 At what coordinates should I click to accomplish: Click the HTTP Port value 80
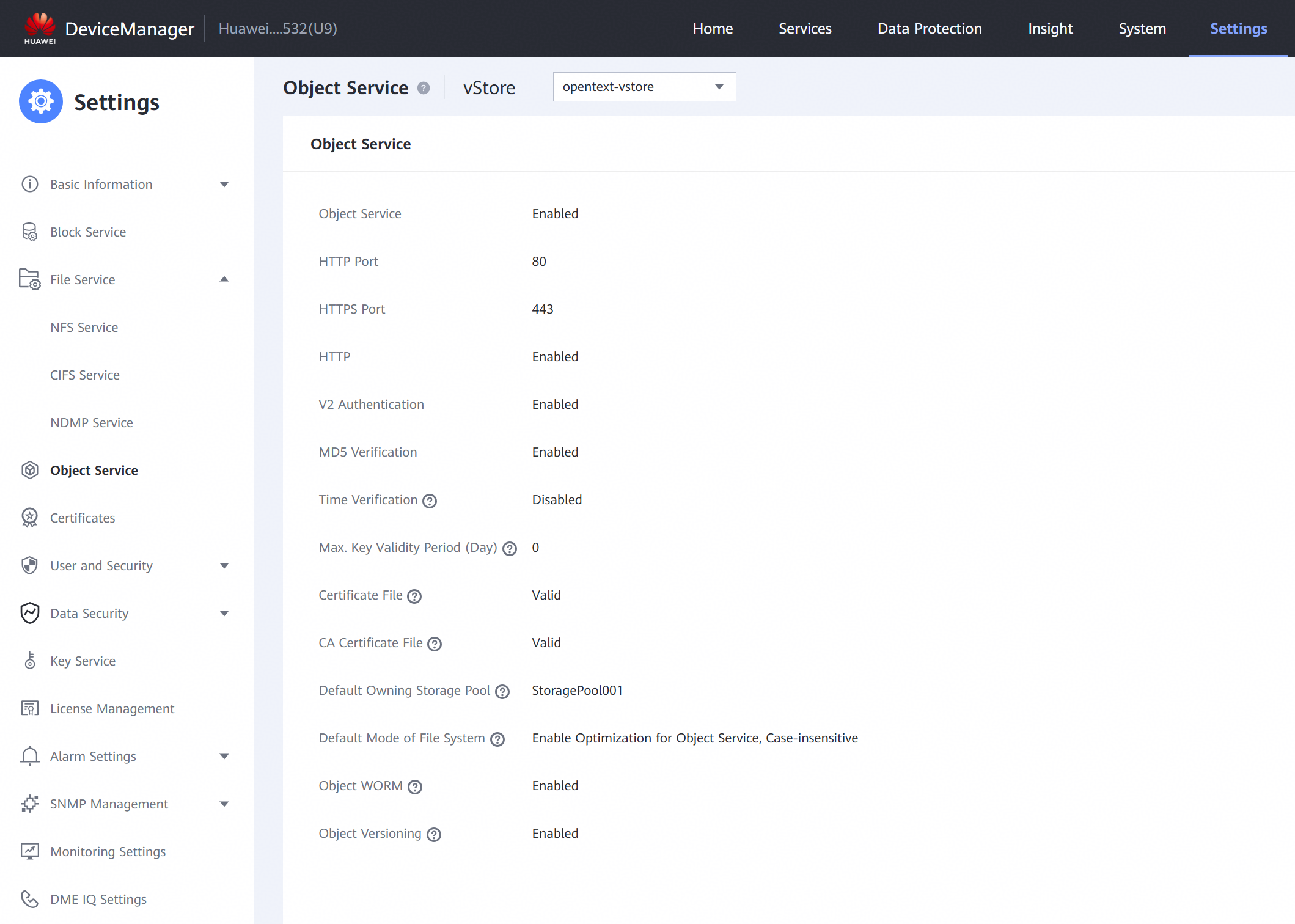point(539,261)
